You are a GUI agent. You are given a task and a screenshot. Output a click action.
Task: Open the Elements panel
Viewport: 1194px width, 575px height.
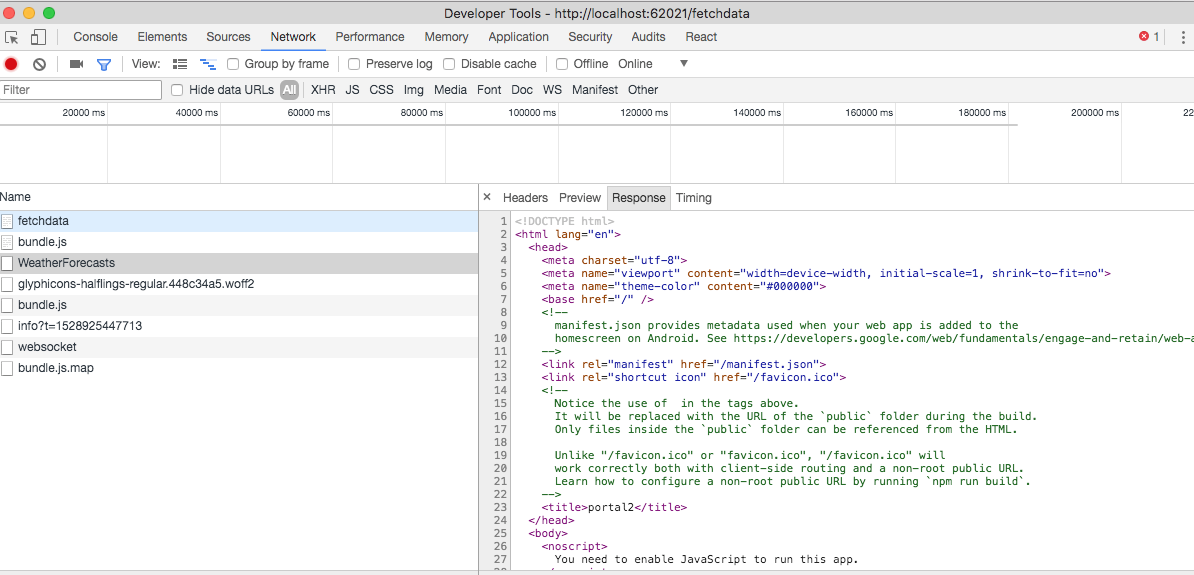pos(162,37)
